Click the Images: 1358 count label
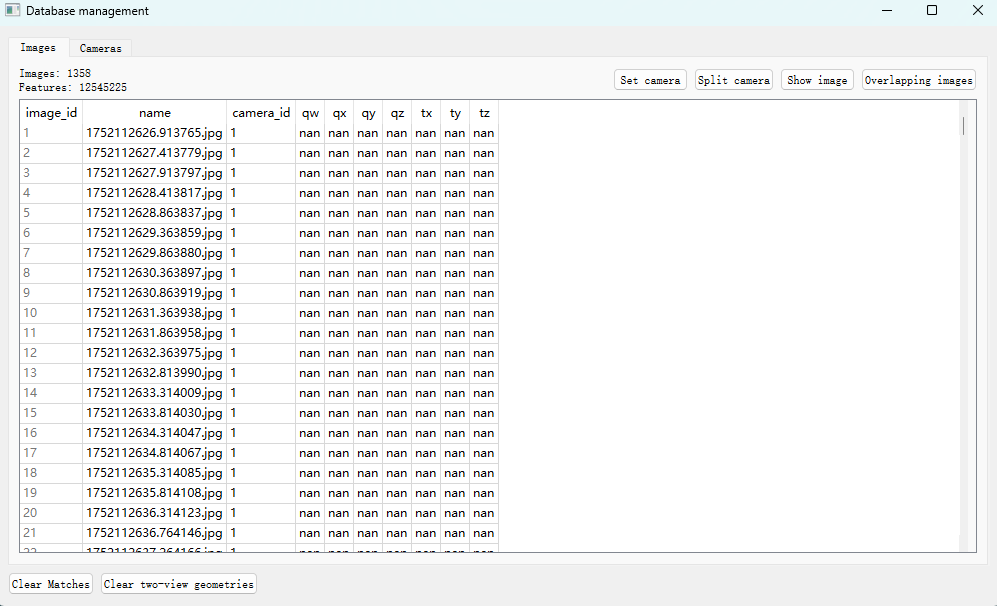 [55, 73]
